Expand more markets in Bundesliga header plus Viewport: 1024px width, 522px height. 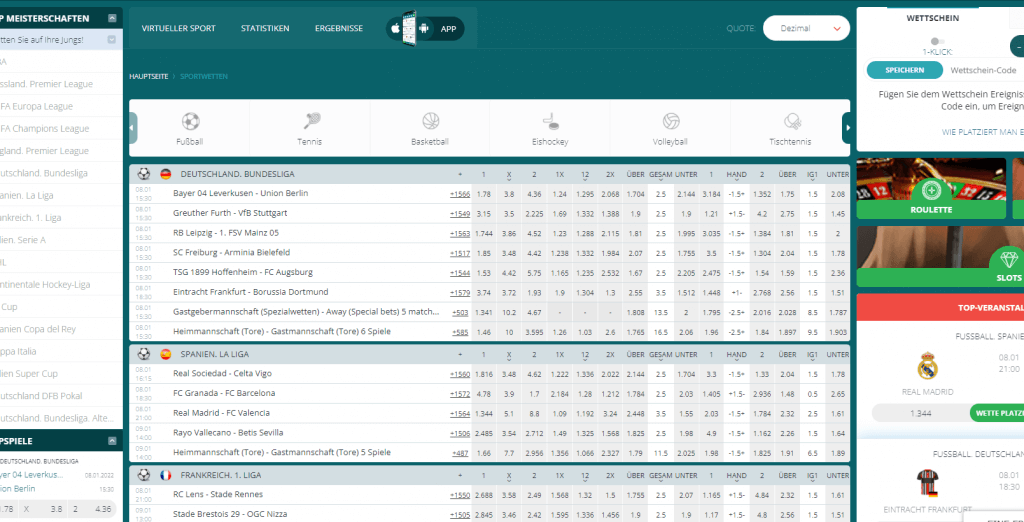[x=460, y=174]
